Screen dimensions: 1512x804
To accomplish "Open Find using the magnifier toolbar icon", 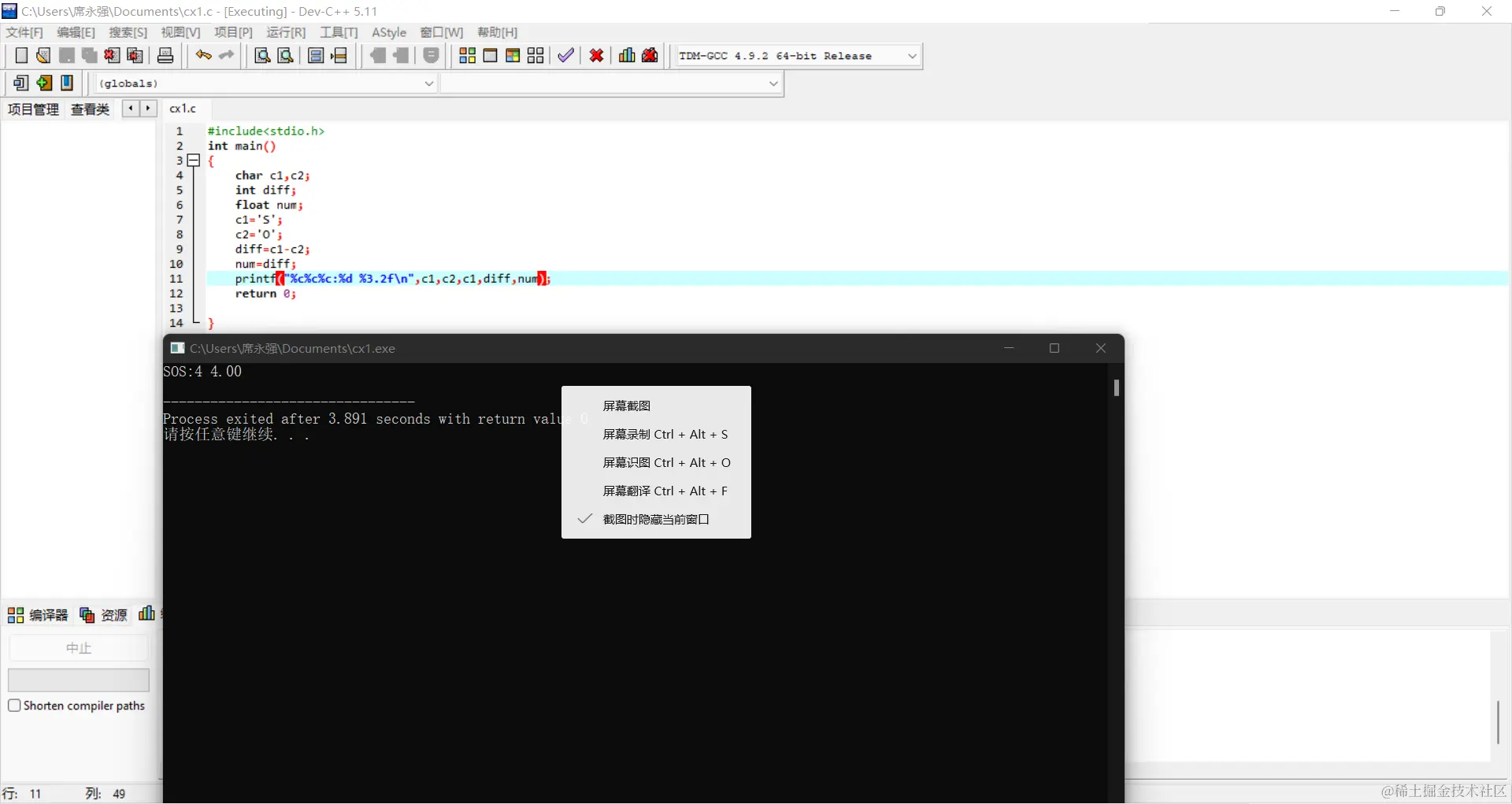I will click(x=263, y=56).
